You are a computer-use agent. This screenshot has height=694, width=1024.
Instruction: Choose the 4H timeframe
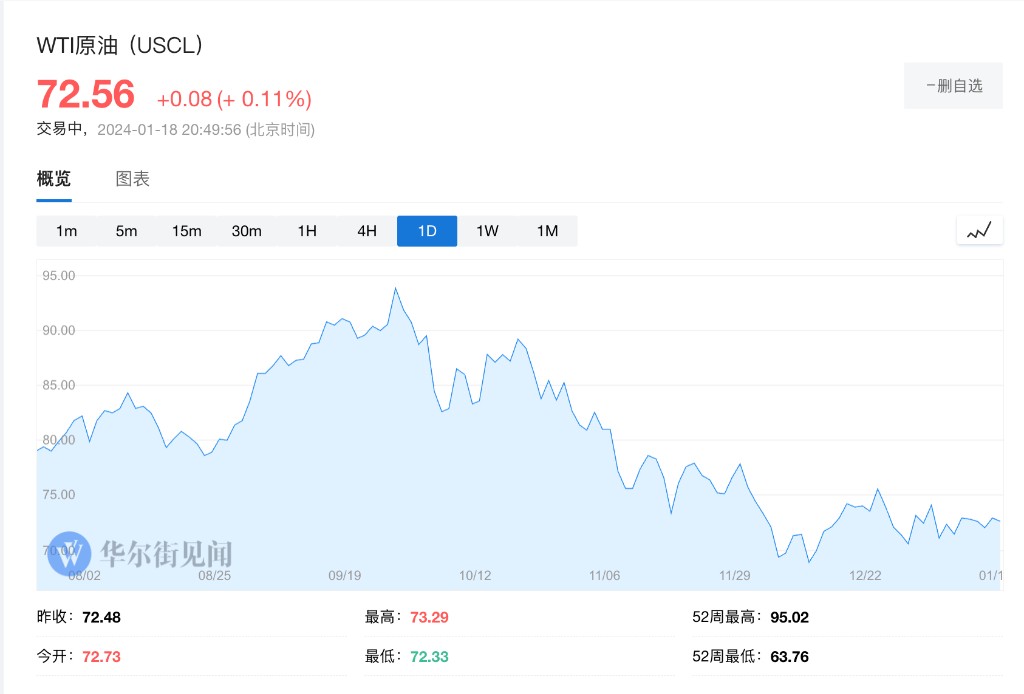367,231
